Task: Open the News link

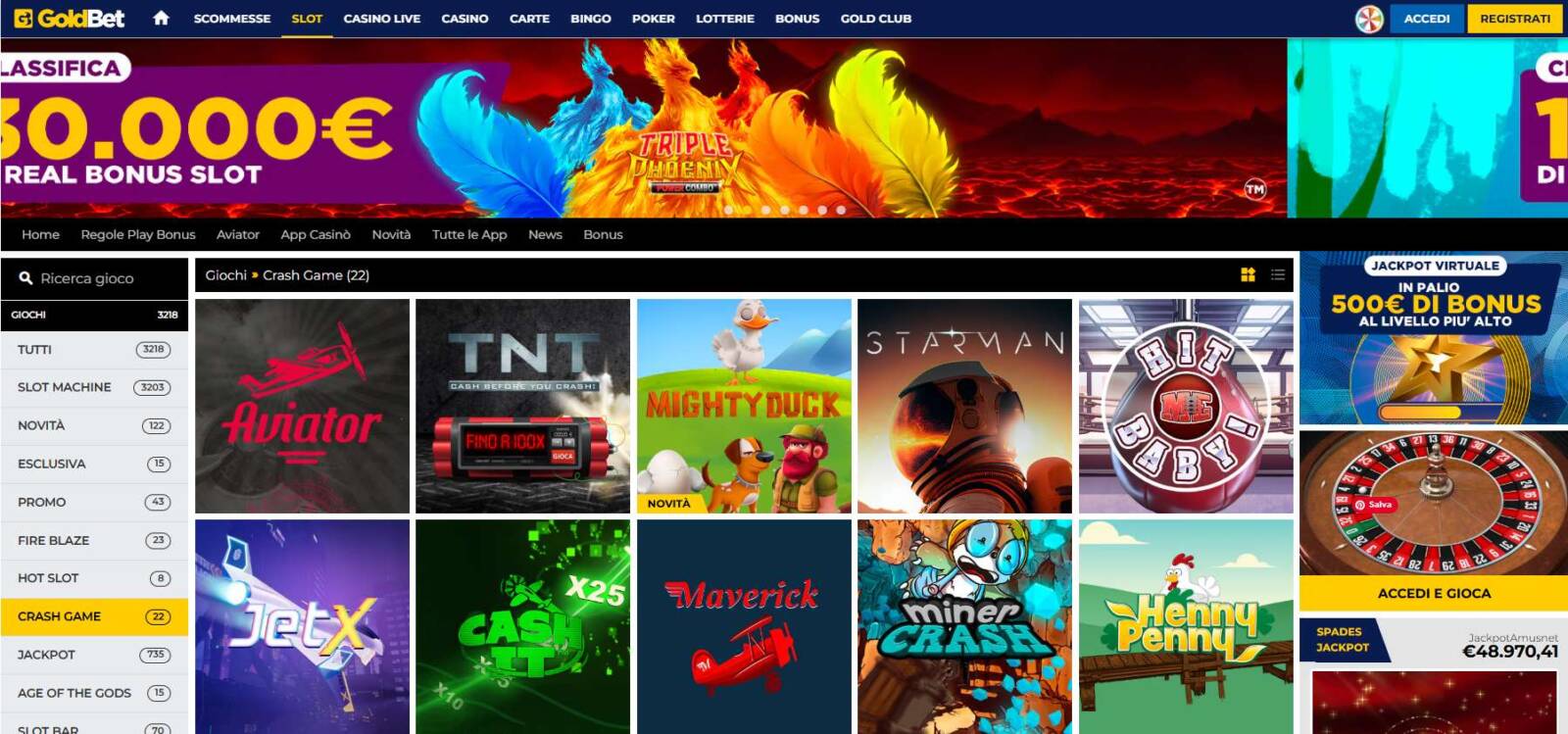Action: click(x=545, y=235)
